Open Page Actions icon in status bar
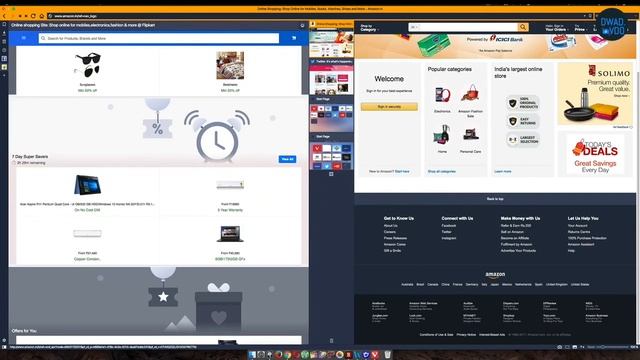The height and width of the screenshot is (360, 640). (582, 347)
